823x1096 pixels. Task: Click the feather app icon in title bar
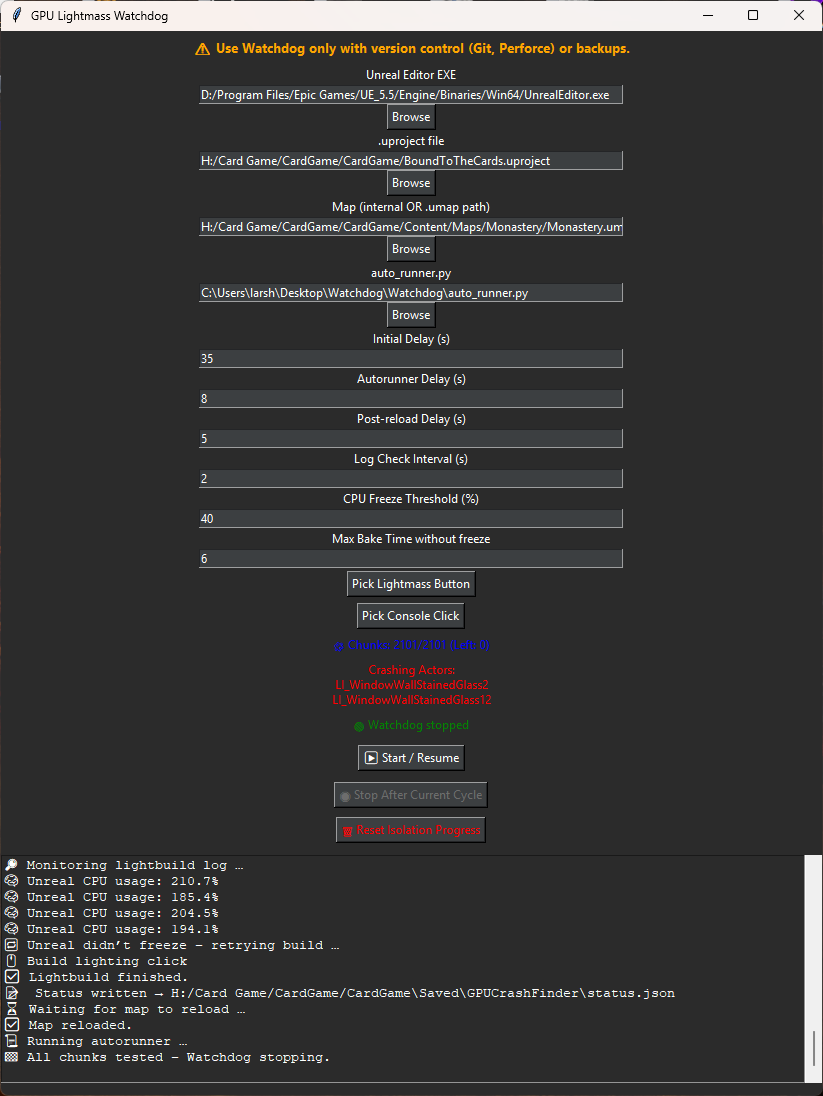pyautogui.click(x=17, y=15)
